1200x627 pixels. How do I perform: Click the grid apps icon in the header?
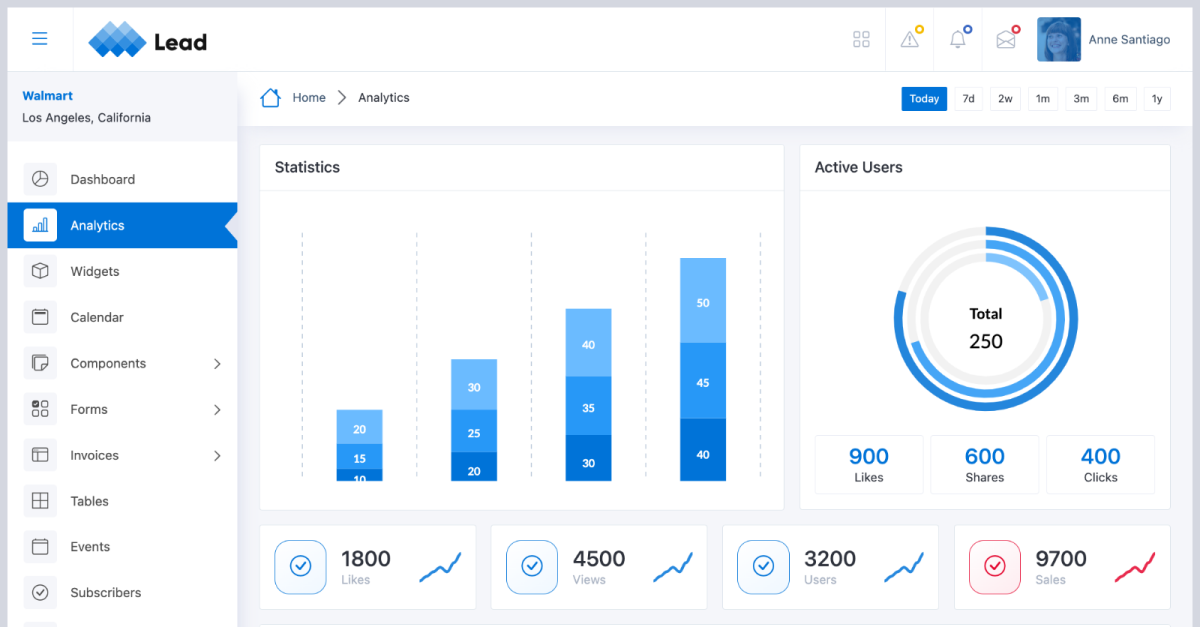click(x=861, y=39)
